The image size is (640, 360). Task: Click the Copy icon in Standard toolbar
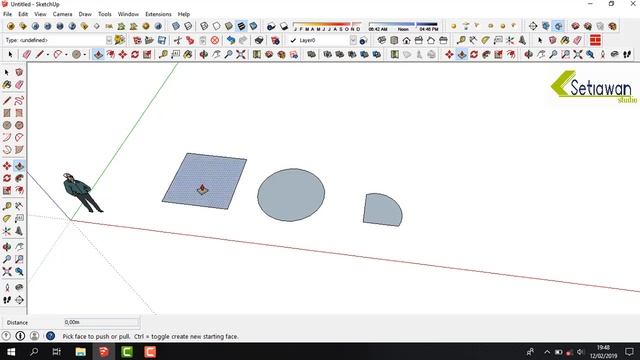[x=190, y=40]
